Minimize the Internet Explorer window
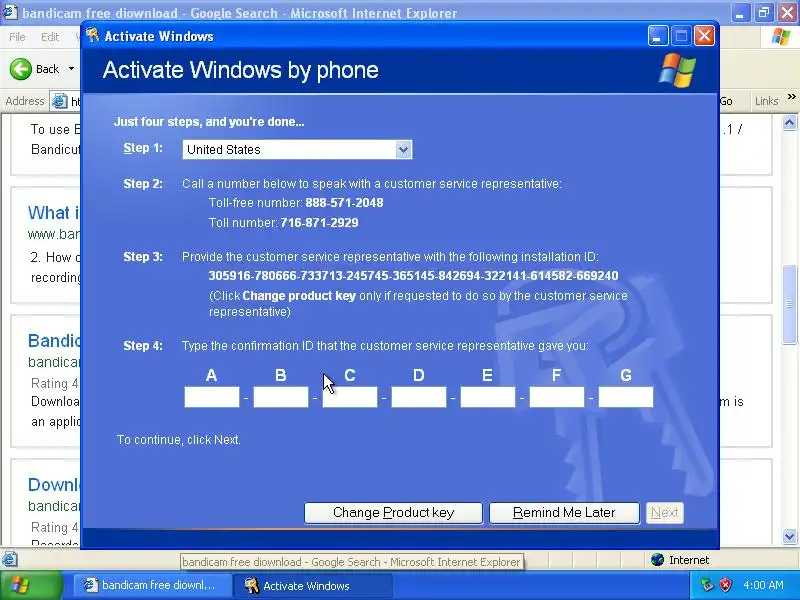Image resolution: width=800 pixels, height=600 pixels. pyautogui.click(x=739, y=13)
